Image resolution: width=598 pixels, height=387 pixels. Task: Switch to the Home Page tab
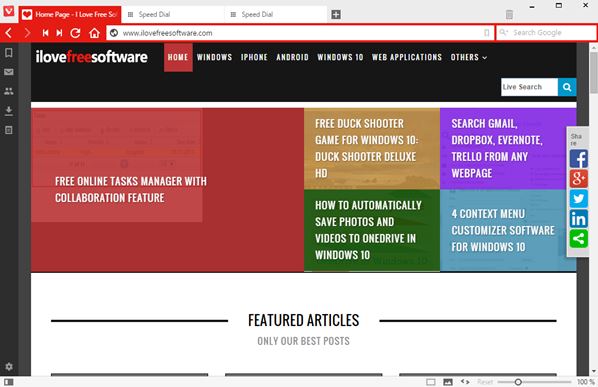[70, 14]
